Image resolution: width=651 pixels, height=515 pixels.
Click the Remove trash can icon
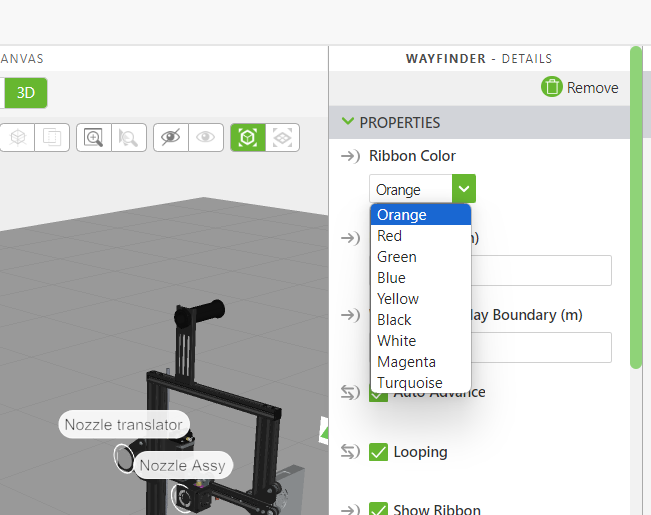pyautogui.click(x=552, y=87)
